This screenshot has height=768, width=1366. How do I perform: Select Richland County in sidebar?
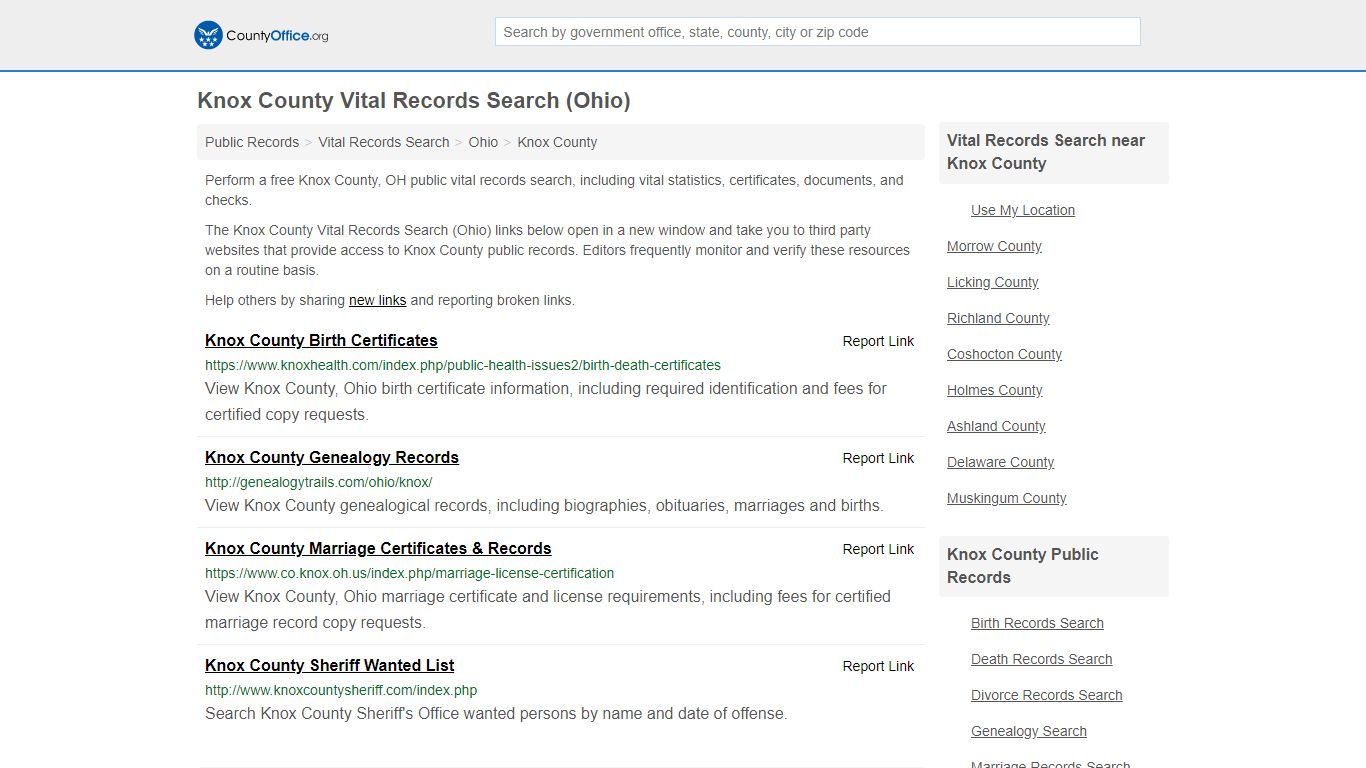pyautogui.click(x=998, y=318)
